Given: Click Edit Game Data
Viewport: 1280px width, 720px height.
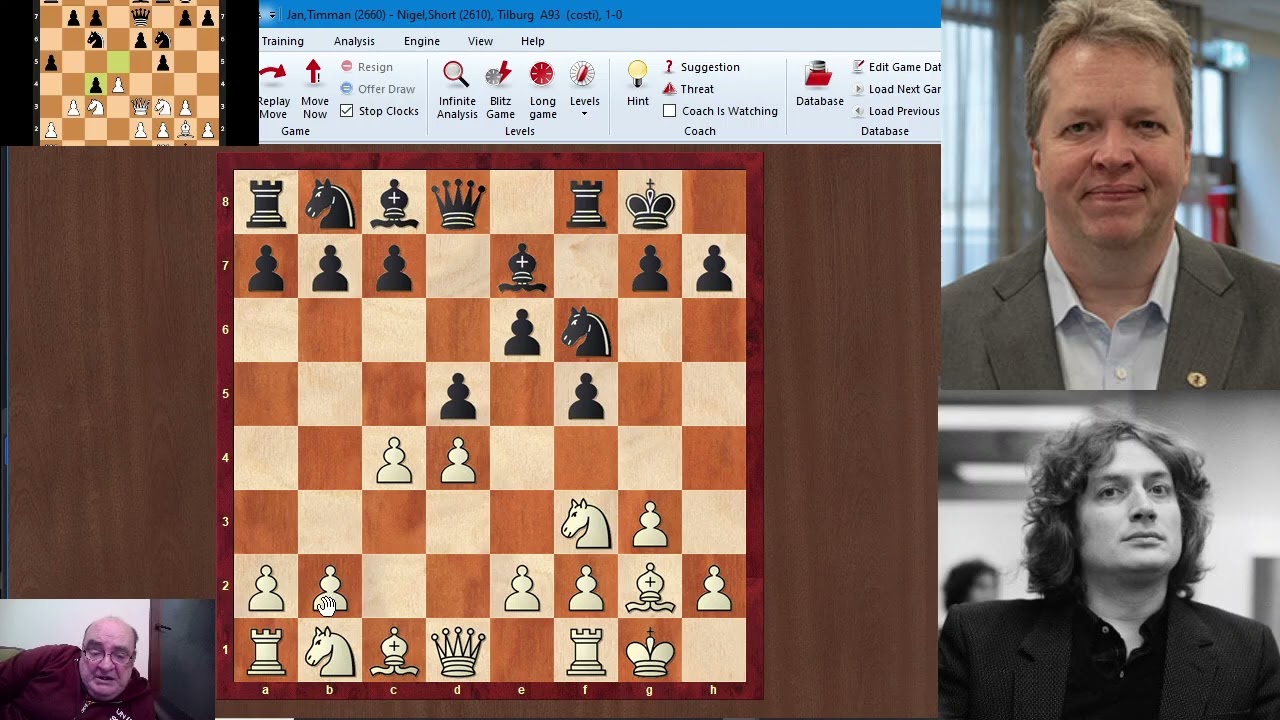Looking at the screenshot, I should tap(896, 67).
